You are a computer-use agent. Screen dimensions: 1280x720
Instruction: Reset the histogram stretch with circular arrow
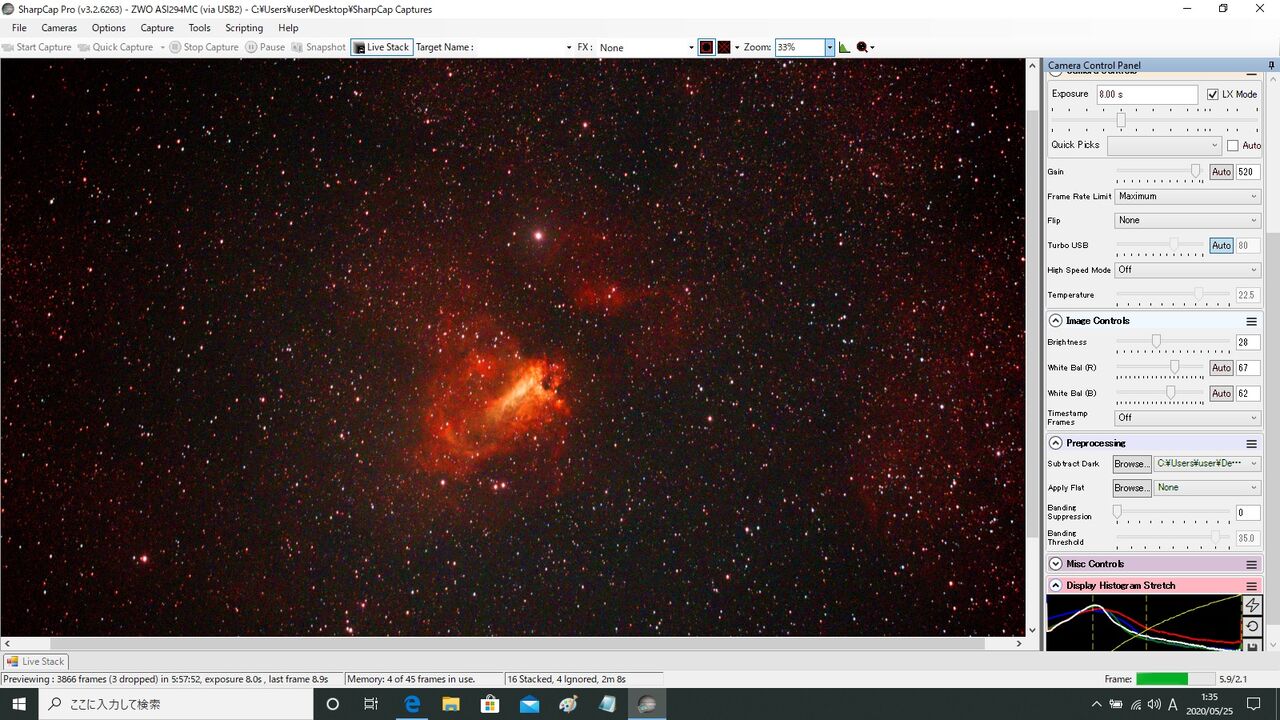pyautogui.click(x=1252, y=627)
